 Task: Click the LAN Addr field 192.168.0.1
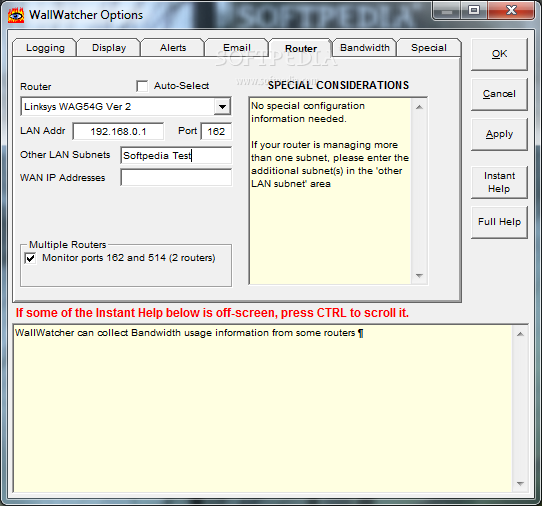[118, 131]
